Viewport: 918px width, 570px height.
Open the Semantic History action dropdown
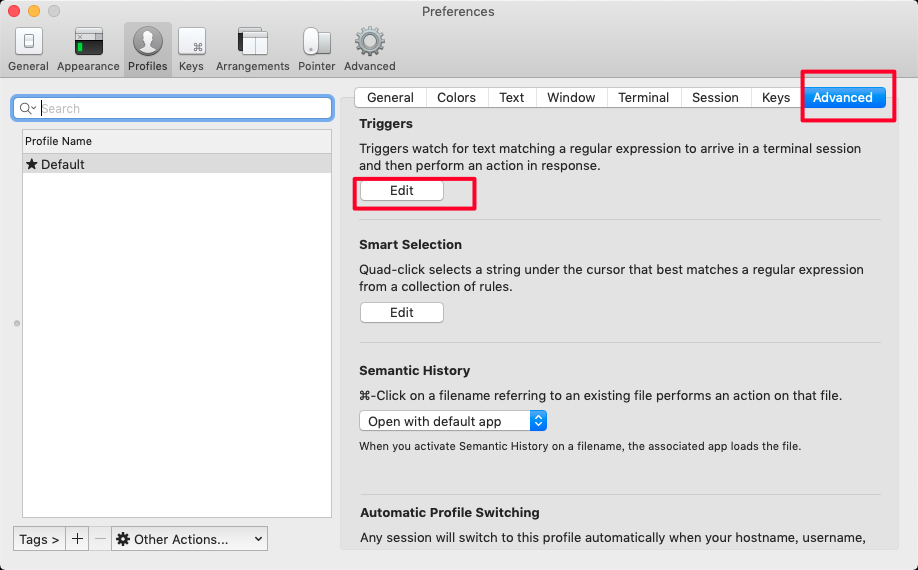click(453, 421)
